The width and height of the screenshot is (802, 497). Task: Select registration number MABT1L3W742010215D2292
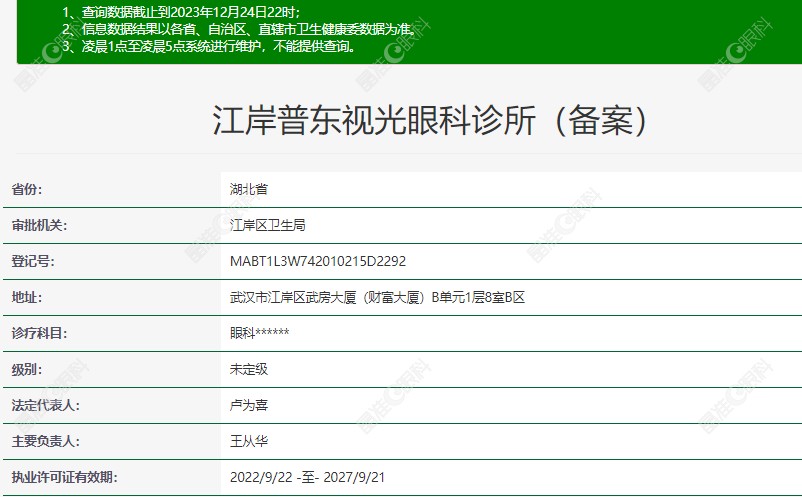click(318, 261)
